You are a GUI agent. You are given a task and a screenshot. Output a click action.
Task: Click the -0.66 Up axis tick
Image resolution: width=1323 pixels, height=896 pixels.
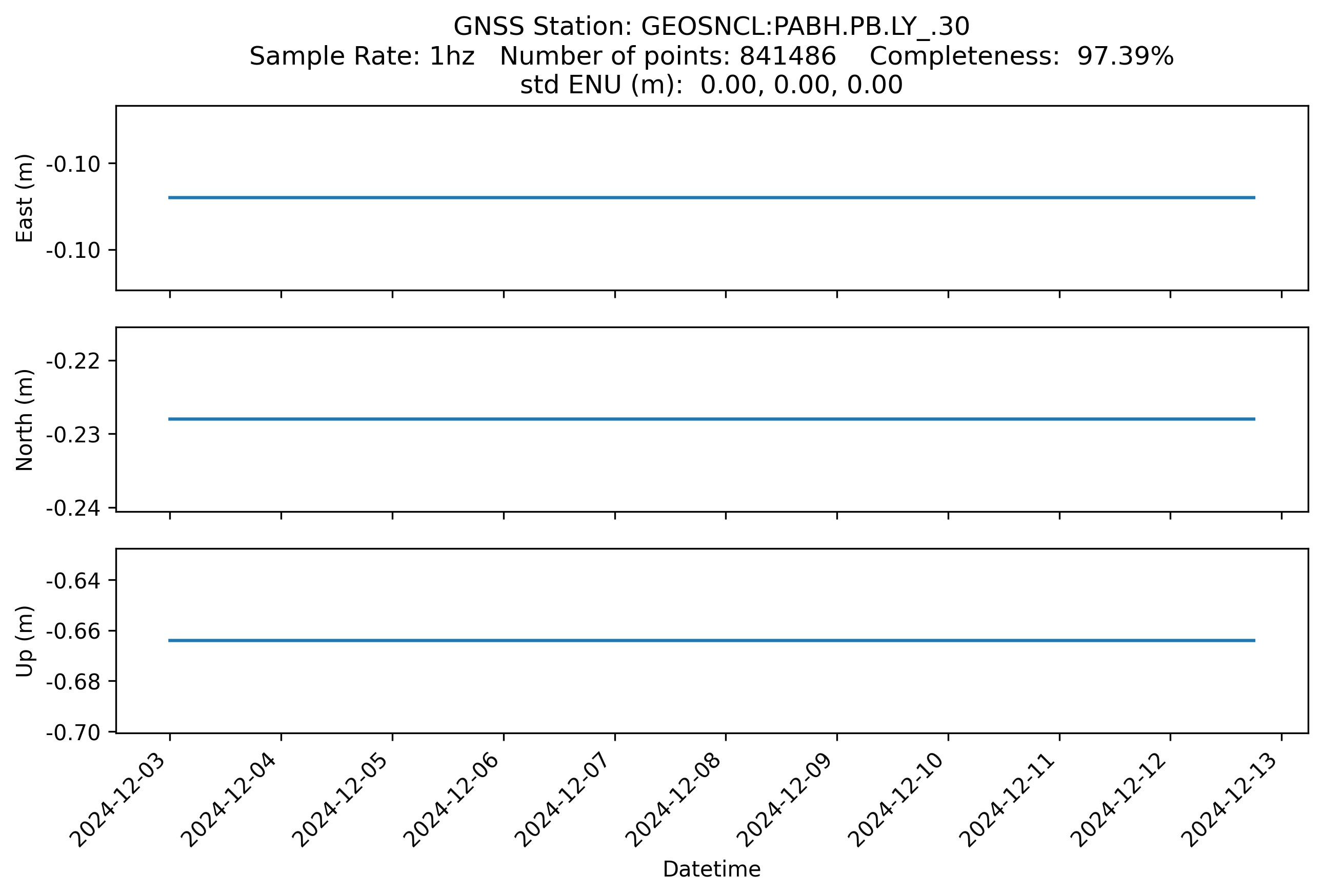73,631
